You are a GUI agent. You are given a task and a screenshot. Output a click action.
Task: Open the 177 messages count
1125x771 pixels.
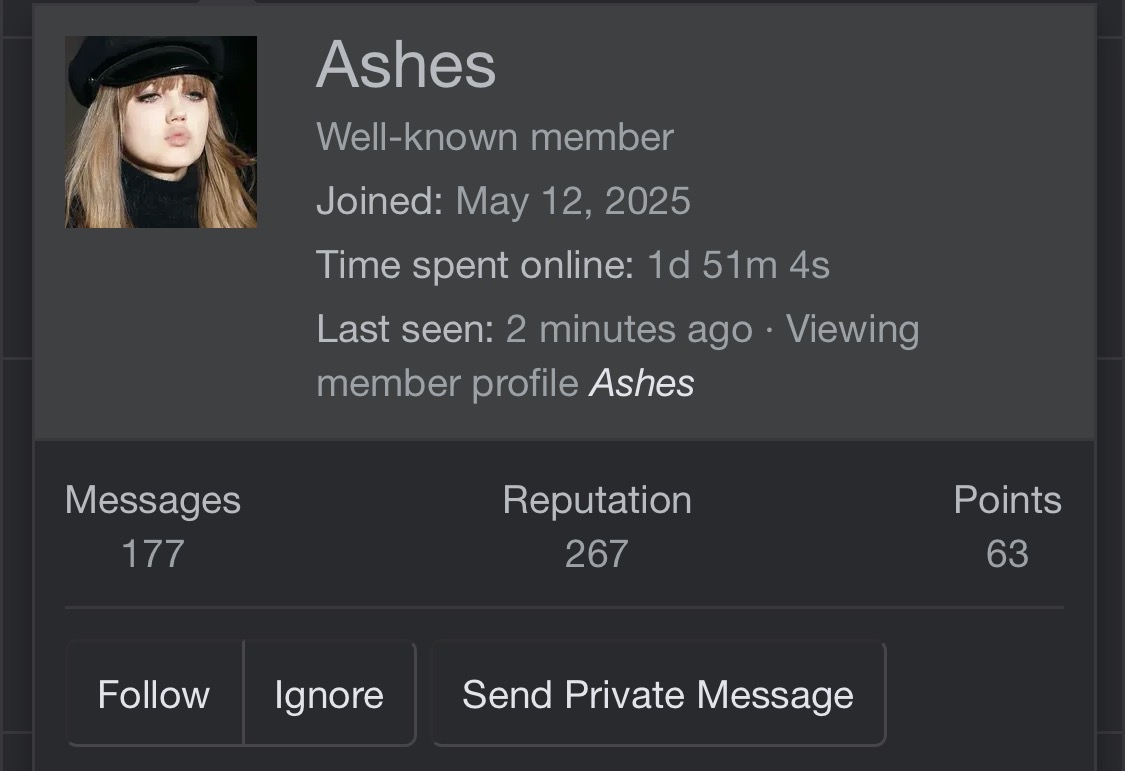point(153,554)
